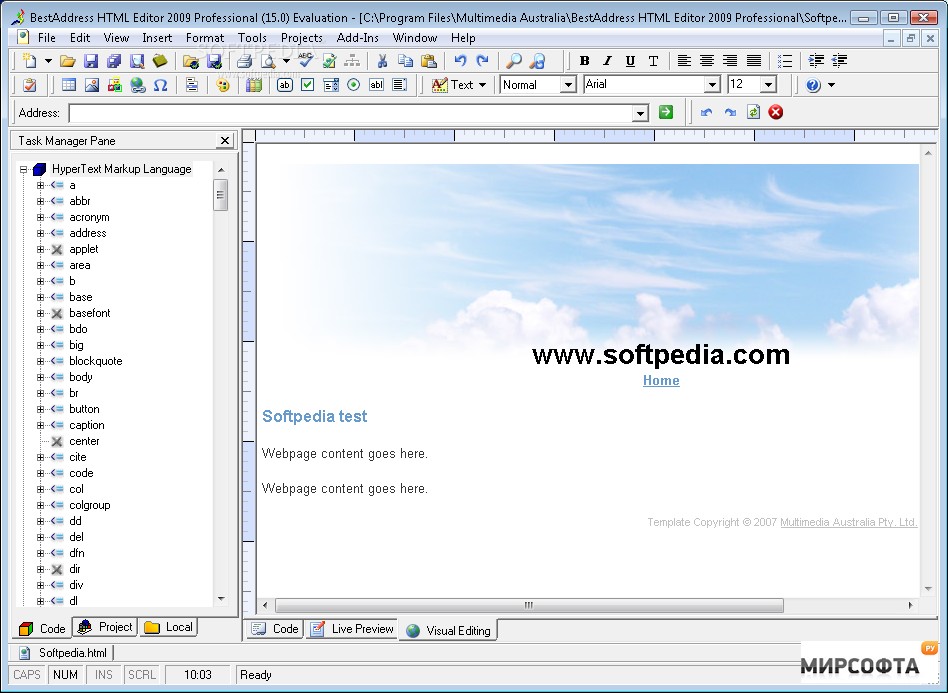Switch to the Project pane tab

click(x=105, y=627)
